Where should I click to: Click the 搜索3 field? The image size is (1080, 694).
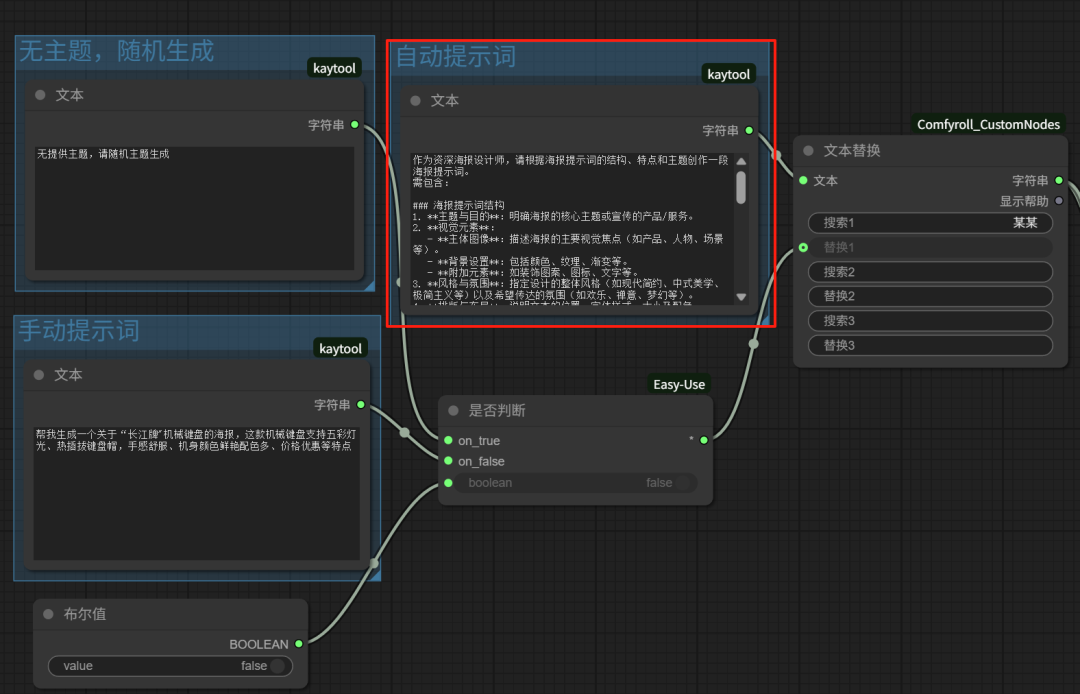pos(930,321)
